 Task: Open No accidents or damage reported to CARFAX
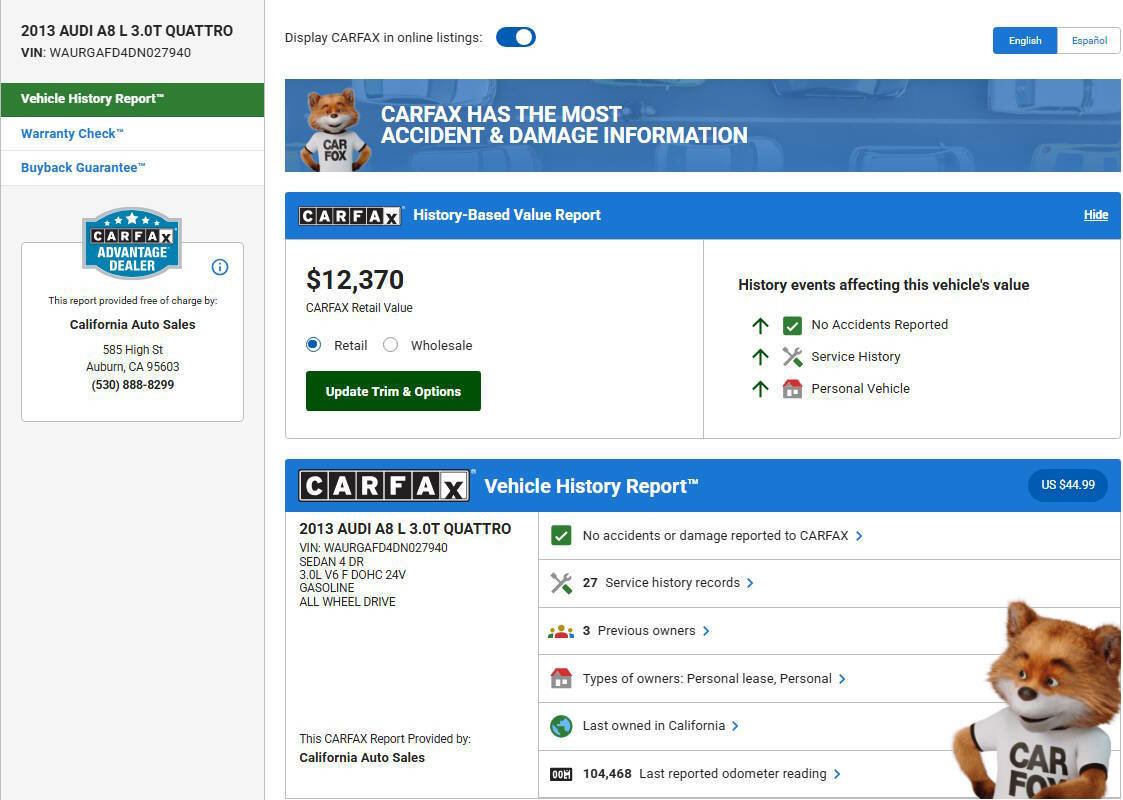715,536
